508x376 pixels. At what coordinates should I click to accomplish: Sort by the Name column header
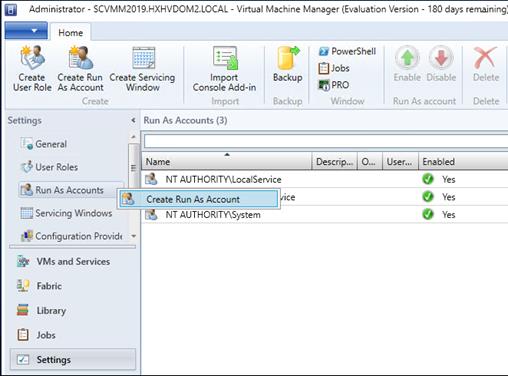pos(227,162)
